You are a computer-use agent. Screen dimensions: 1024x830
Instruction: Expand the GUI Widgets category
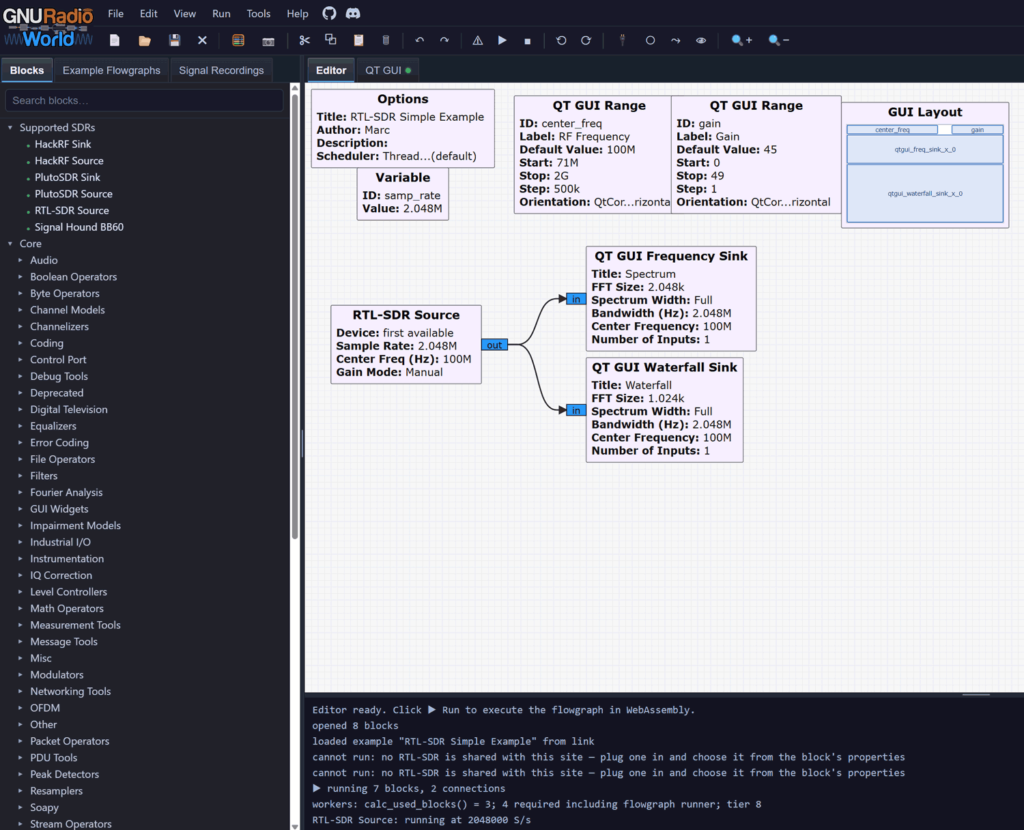pyautogui.click(x=20, y=509)
